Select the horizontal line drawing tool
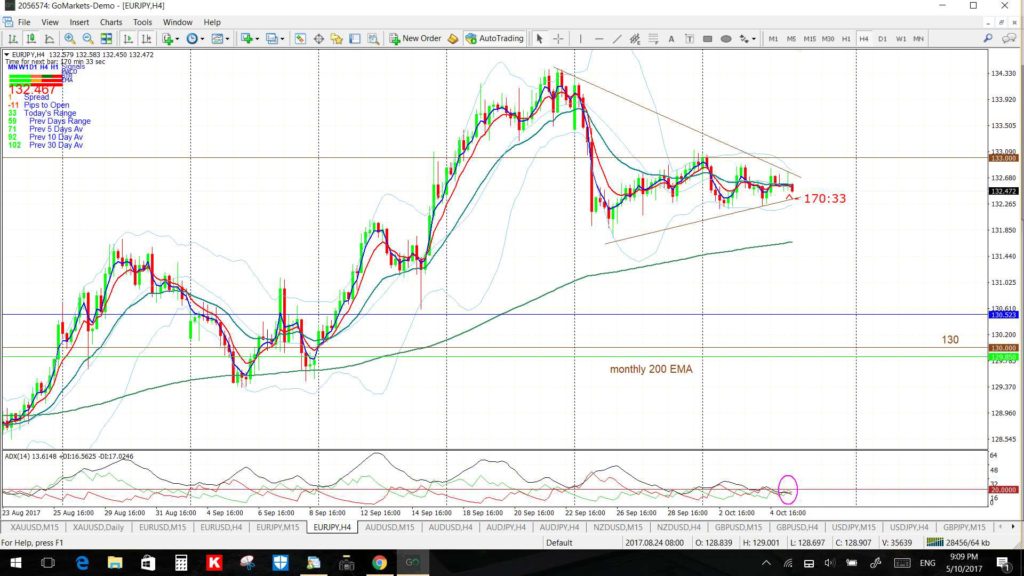The width and height of the screenshot is (1024, 576). 598,39
